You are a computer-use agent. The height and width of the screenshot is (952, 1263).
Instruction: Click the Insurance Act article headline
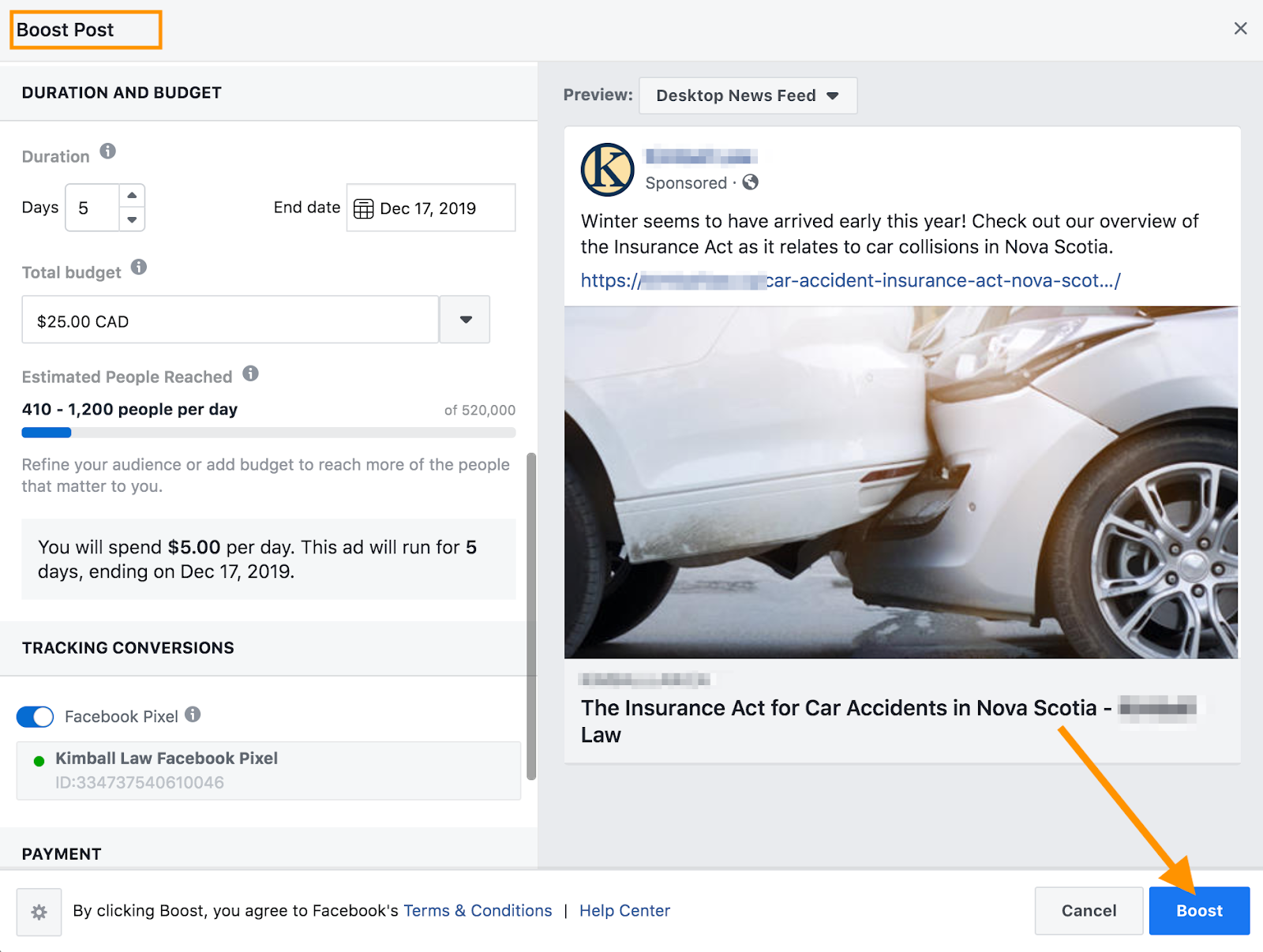click(x=888, y=721)
